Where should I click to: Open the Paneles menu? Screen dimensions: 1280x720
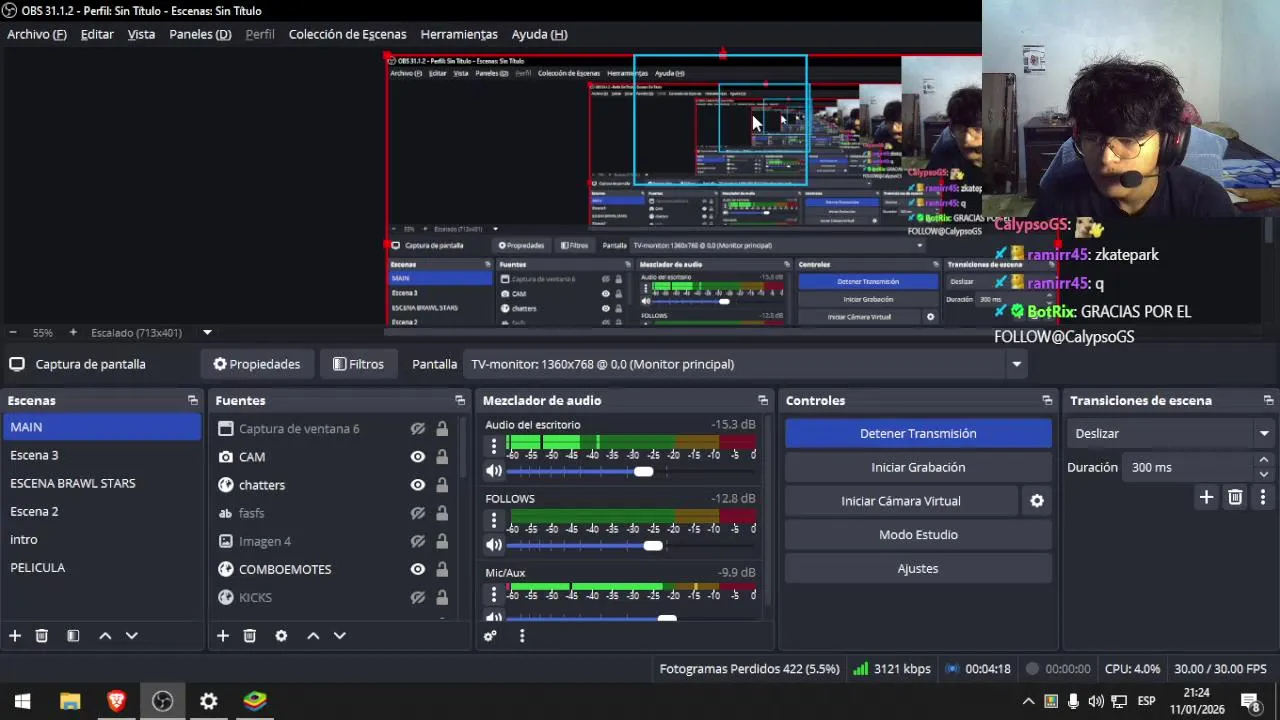tap(200, 34)
